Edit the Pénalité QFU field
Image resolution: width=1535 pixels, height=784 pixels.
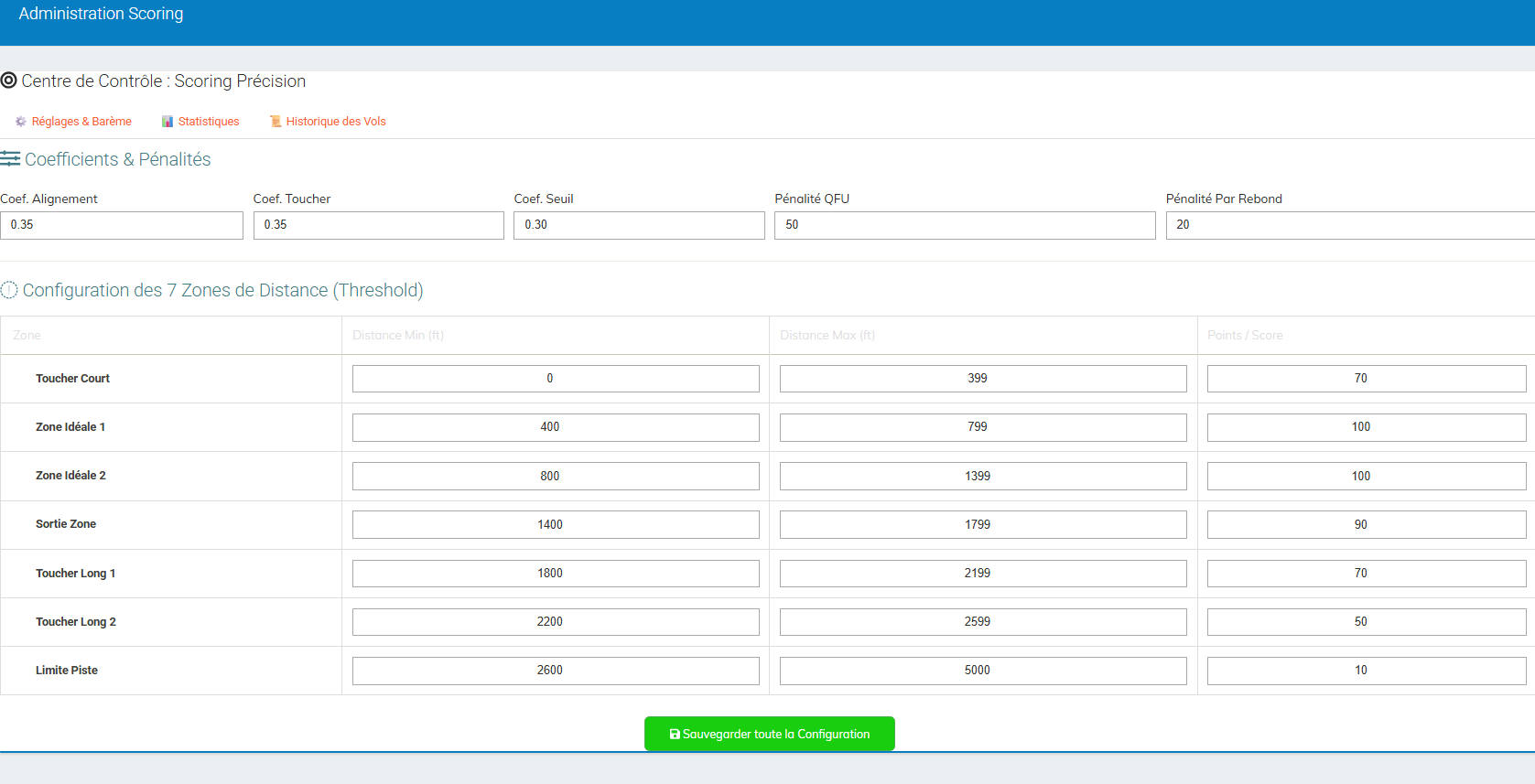point(965,225)
